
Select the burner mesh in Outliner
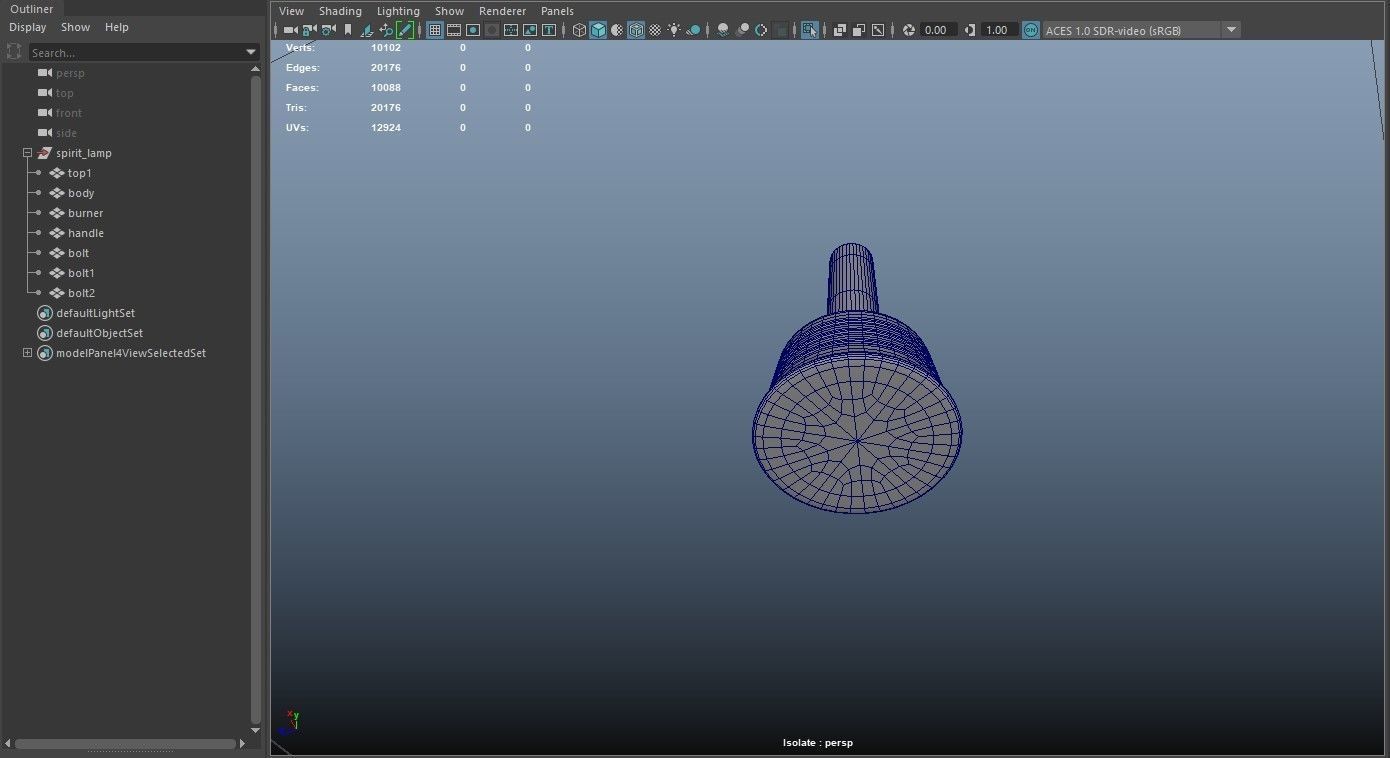[85, 213]
